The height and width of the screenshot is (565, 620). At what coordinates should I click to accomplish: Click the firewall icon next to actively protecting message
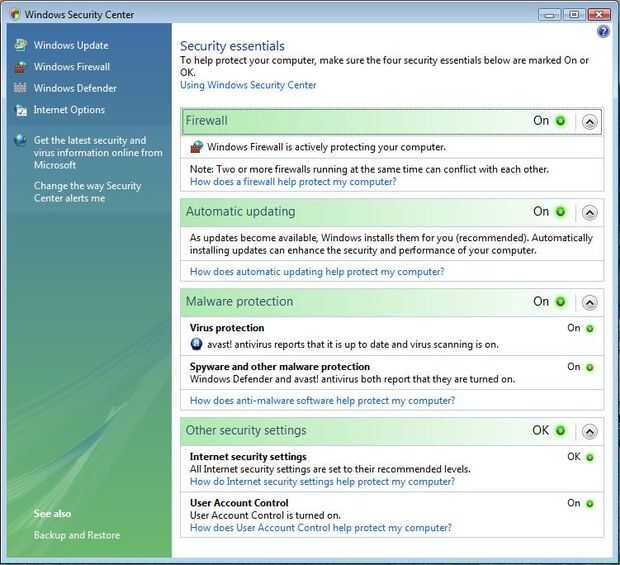point(197,147)
